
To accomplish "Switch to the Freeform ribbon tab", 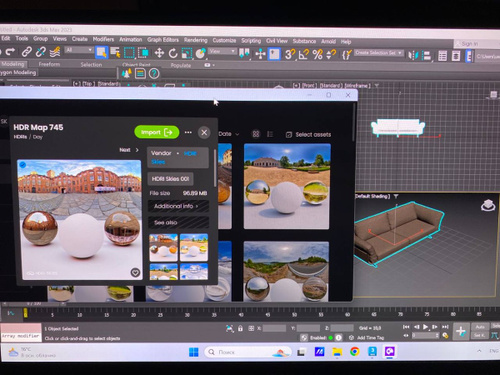I will (49, 64).
